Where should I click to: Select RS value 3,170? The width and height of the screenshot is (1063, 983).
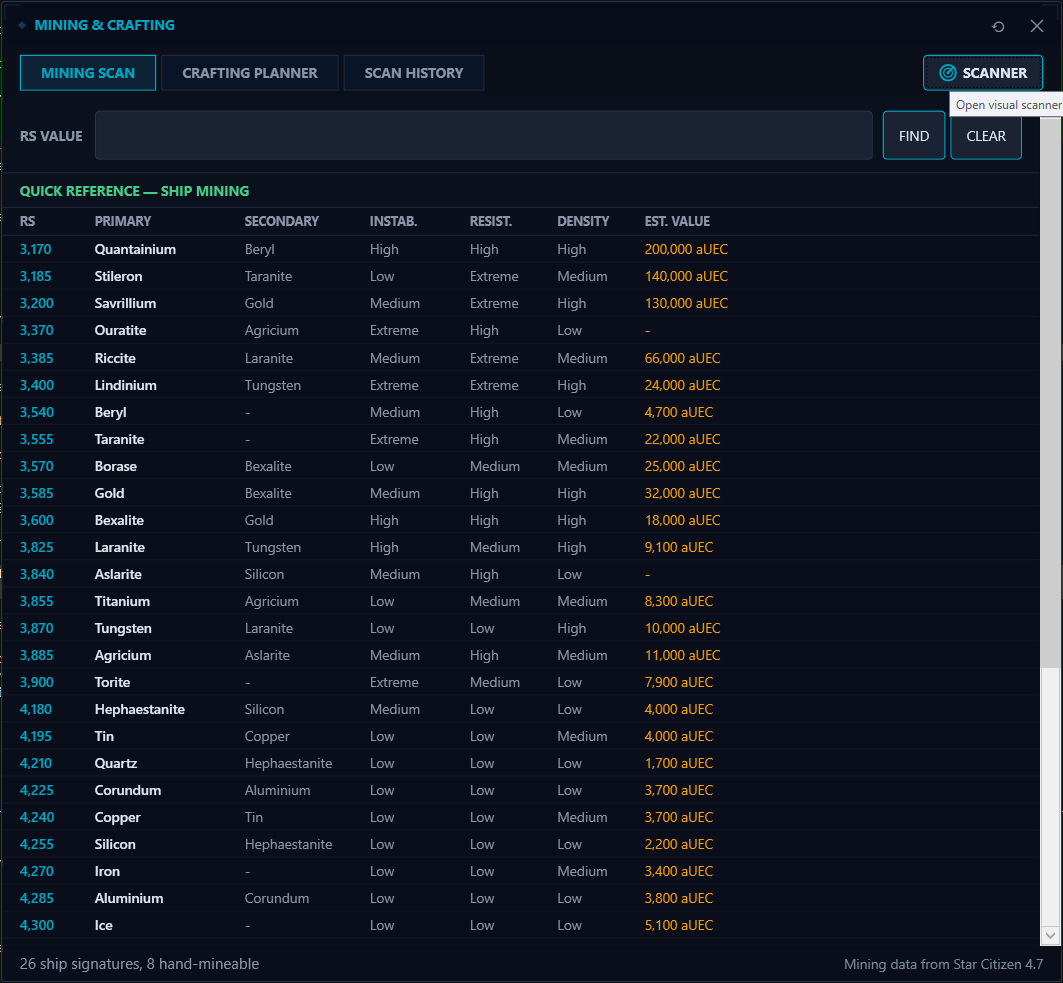click(x=35, y=249)
